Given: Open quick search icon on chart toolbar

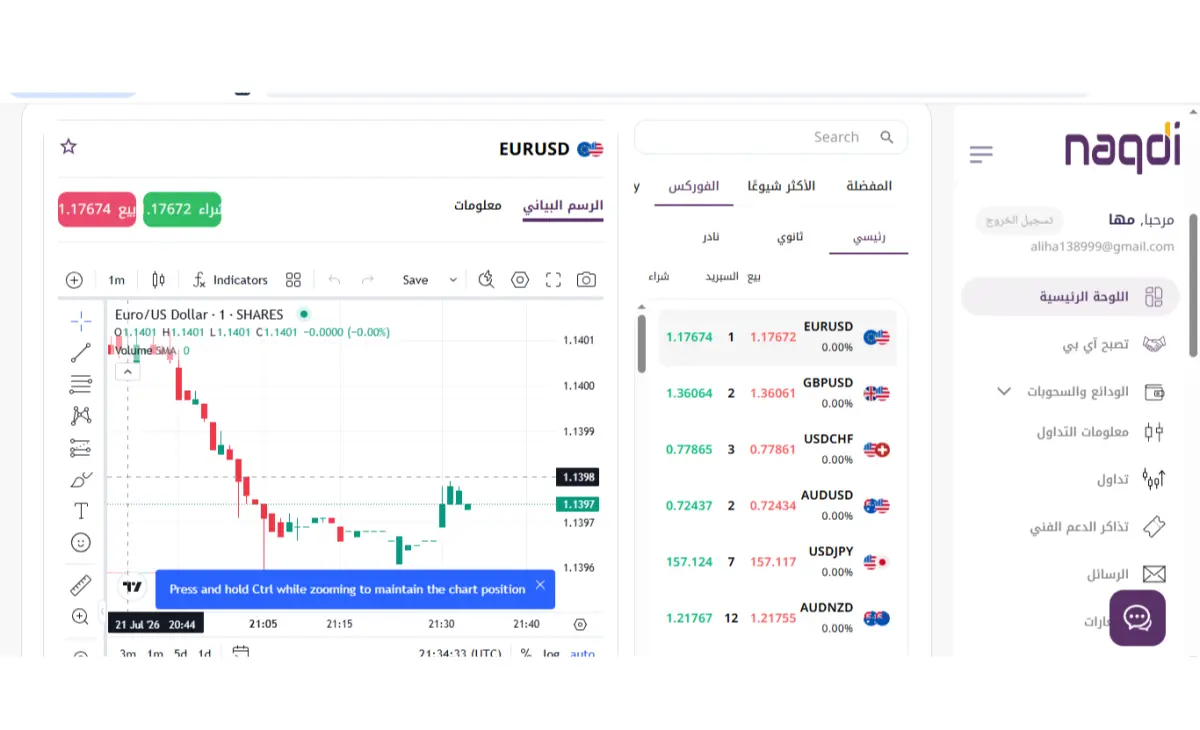Looking at the screenshot, I should (486, 280).
